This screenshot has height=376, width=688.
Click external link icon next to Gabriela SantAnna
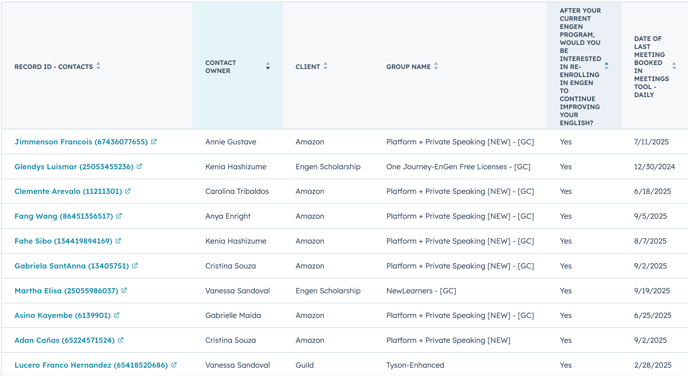(135, 265)
